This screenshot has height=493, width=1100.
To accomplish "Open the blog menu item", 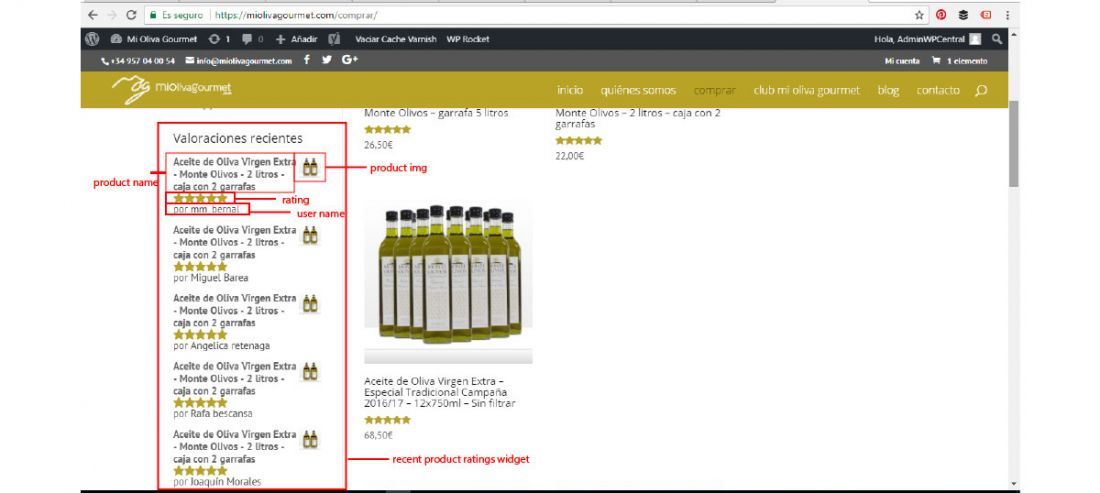I will [x=888, y=90].
